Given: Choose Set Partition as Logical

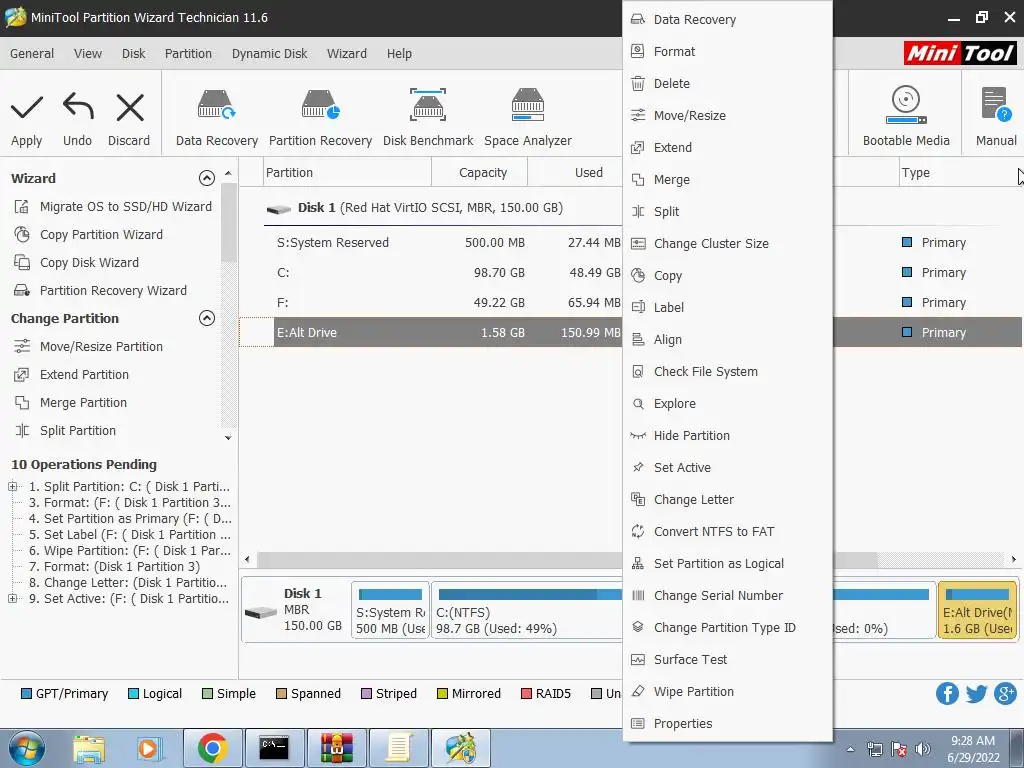Looking at the screenshot, I should (728, 564).
